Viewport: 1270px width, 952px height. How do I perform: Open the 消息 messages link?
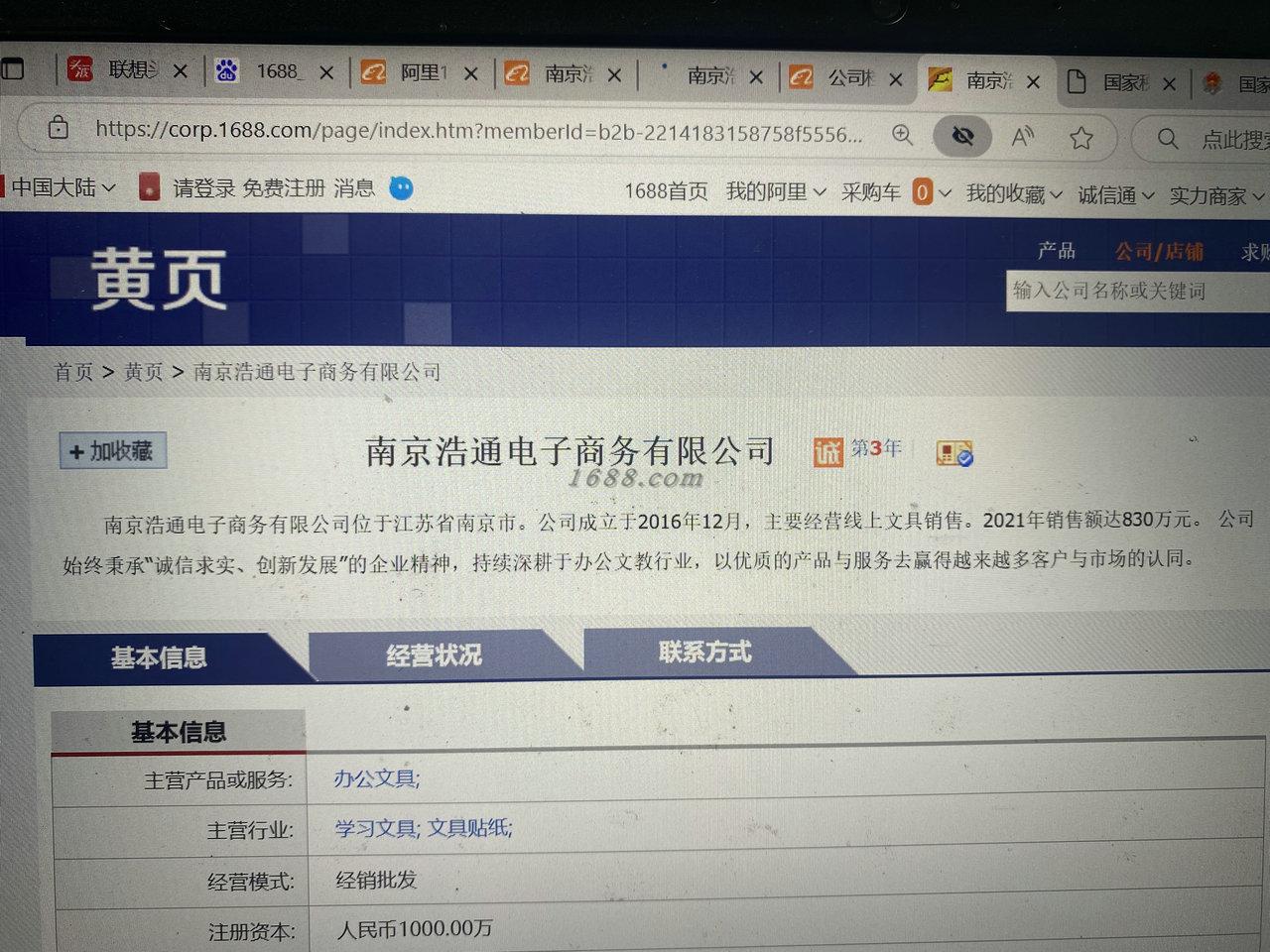354,187
